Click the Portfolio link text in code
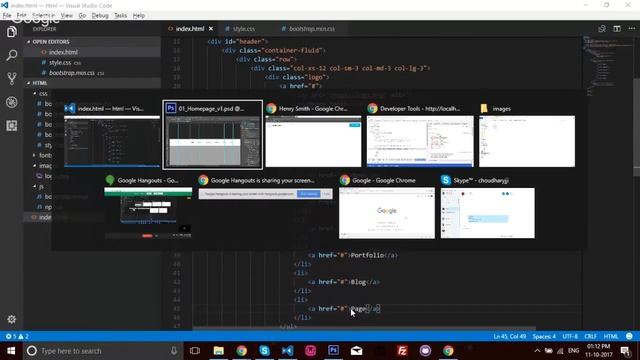 tap(367, 255)
